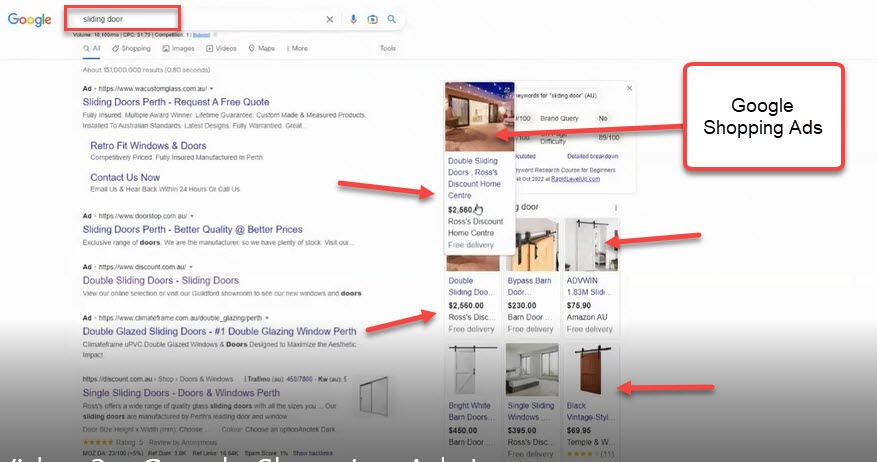Open the 'ADVWIN 1.83M Sliding' product title
This screenshot has height=462, width=877.
589,286
